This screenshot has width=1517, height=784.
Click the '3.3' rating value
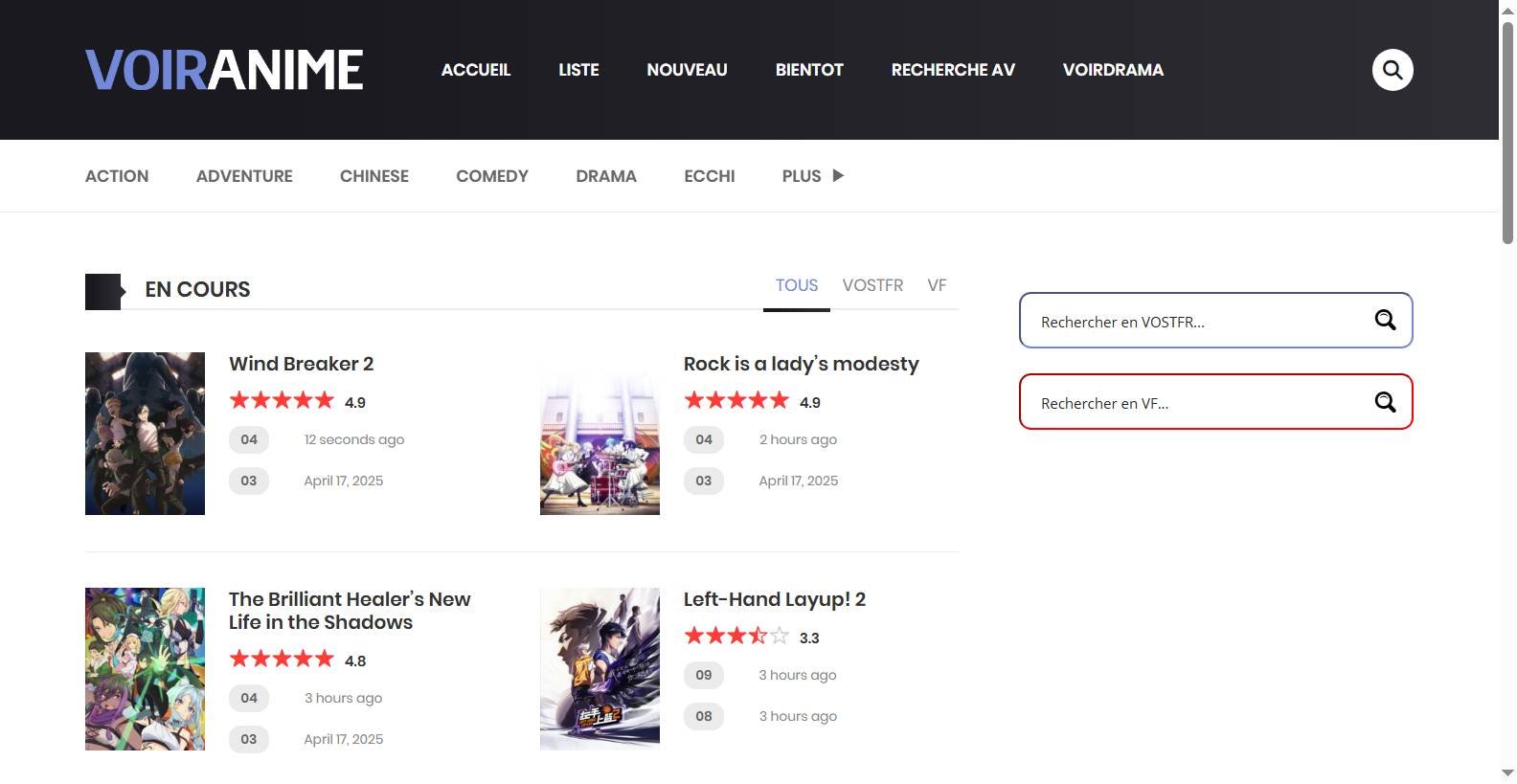[x=809, y=638]
